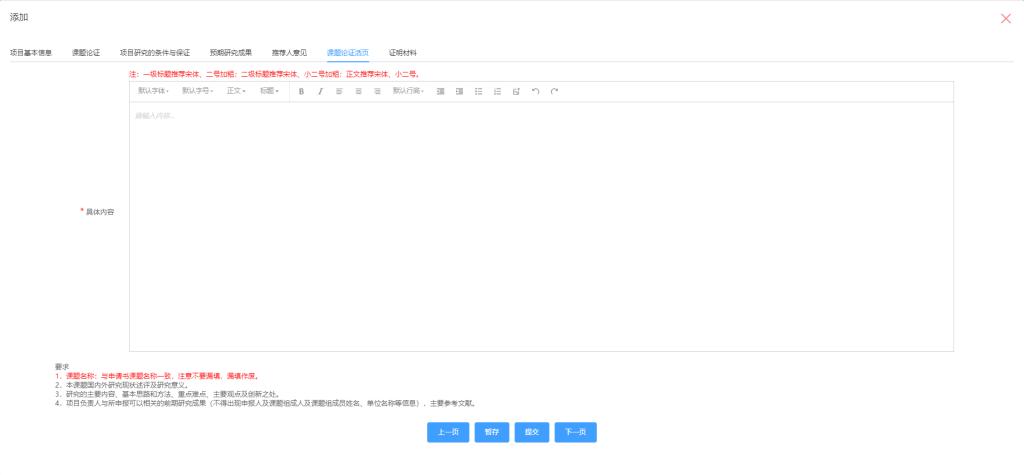1024x475 pixels.
Task: Open the 默认字体 font dropdown
Action: tap(153, 91)
